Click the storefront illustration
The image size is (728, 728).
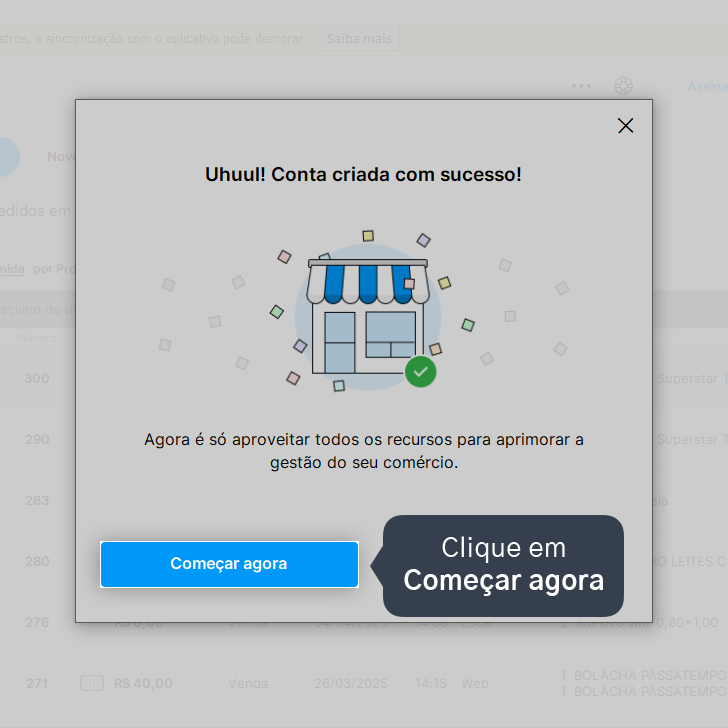(x=368, y=317)
